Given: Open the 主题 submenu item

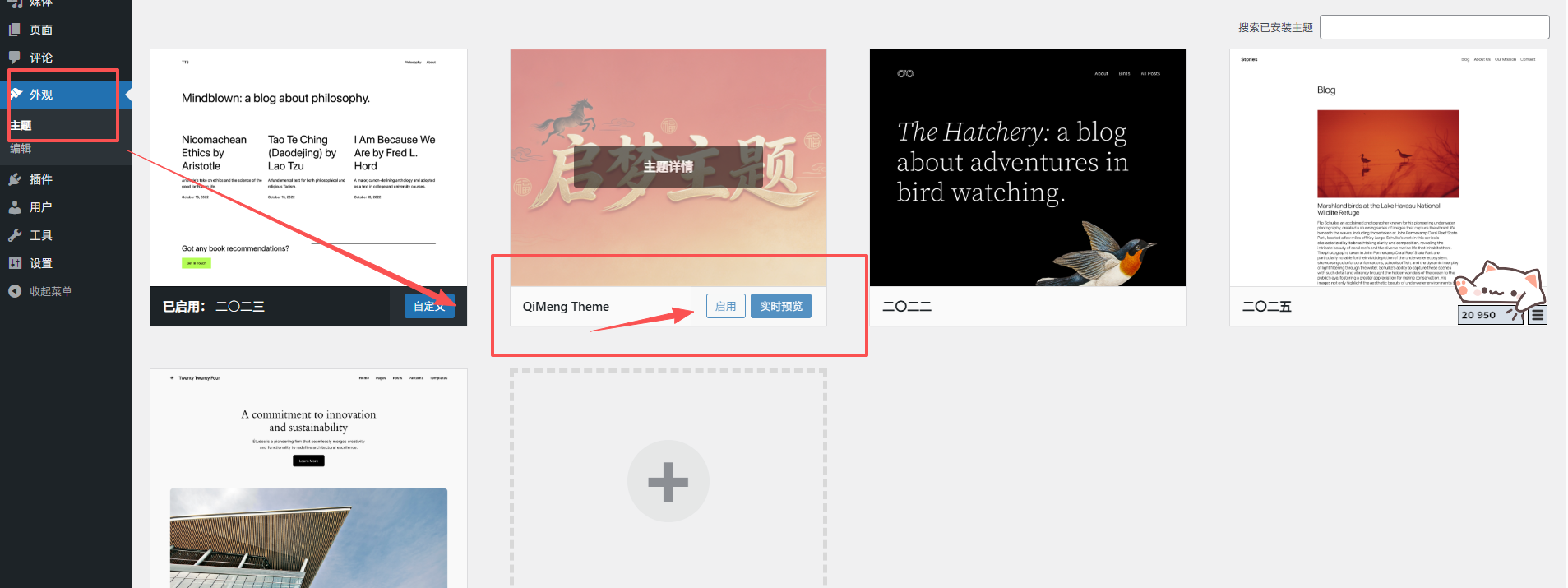Looking at the screenshot, I should 21,125.
